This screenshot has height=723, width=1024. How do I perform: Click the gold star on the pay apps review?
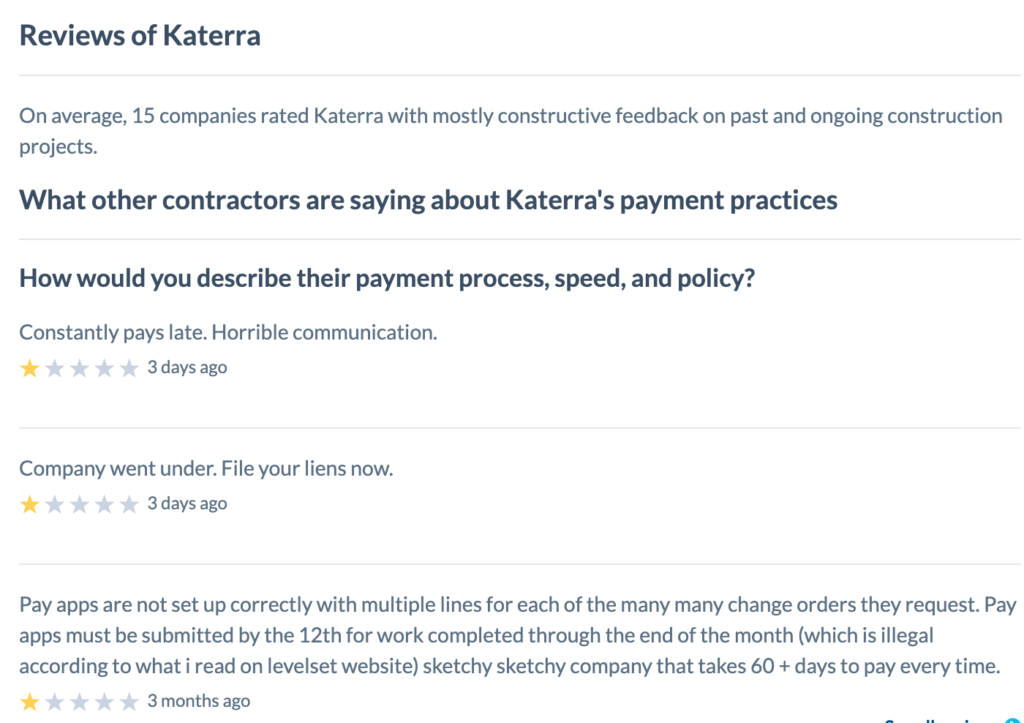coord(29,701)
